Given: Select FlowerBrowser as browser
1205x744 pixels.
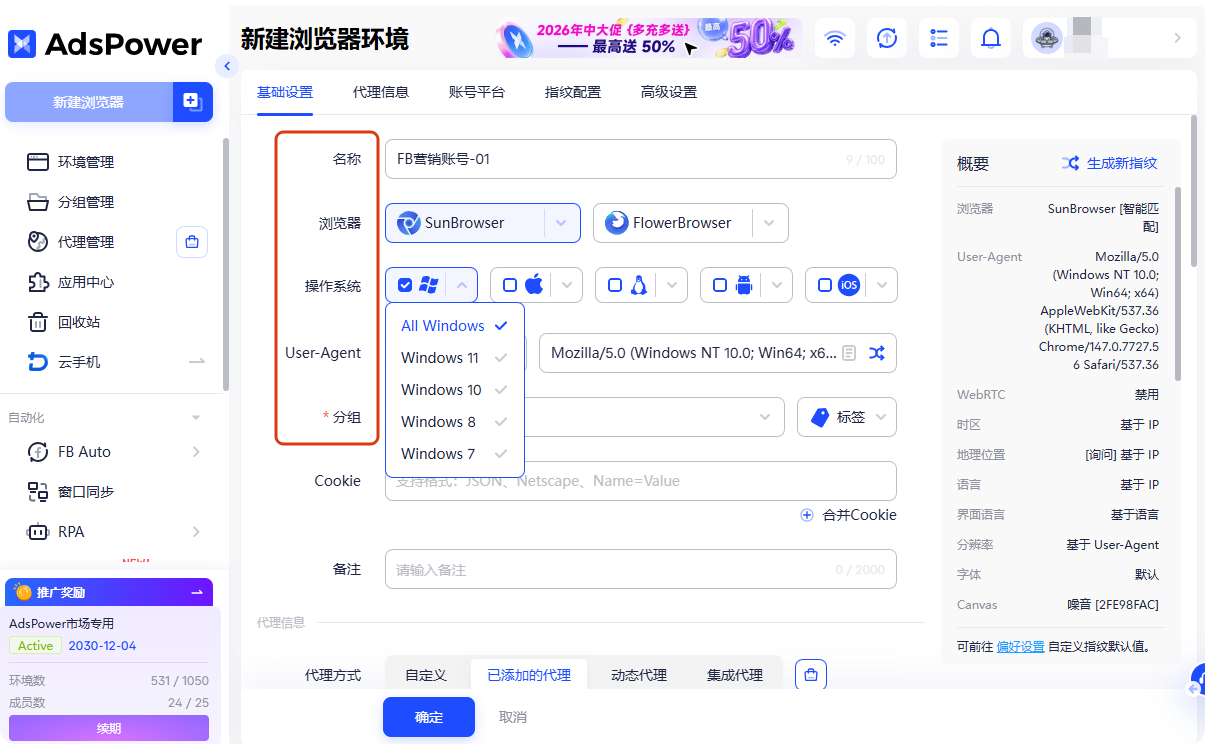Looking at the screenshot, I should pos(672,223).
